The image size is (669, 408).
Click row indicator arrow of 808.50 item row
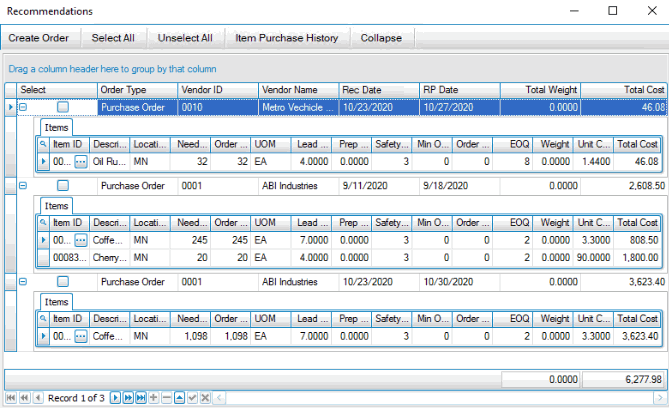[x=43, y=240]
